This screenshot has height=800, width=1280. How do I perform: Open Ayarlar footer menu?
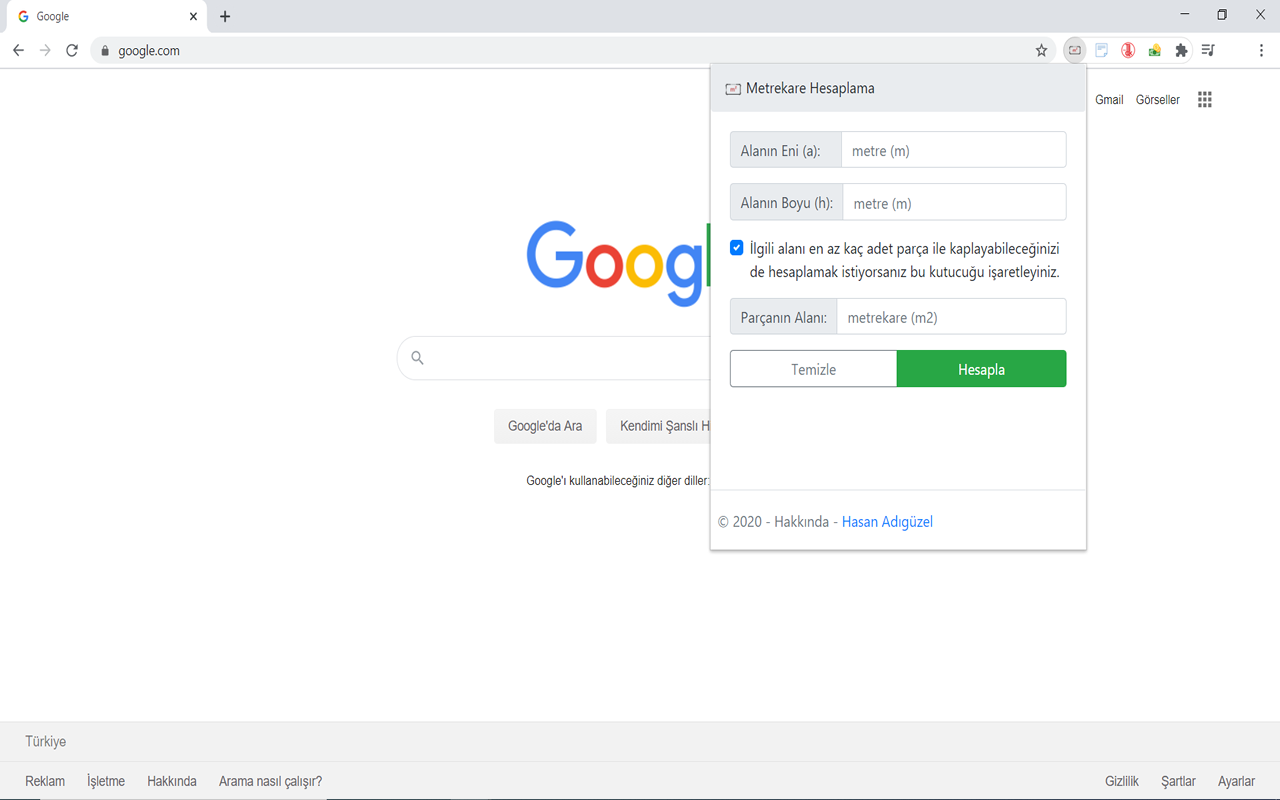pyautogui.click(x=1236, y=781)
